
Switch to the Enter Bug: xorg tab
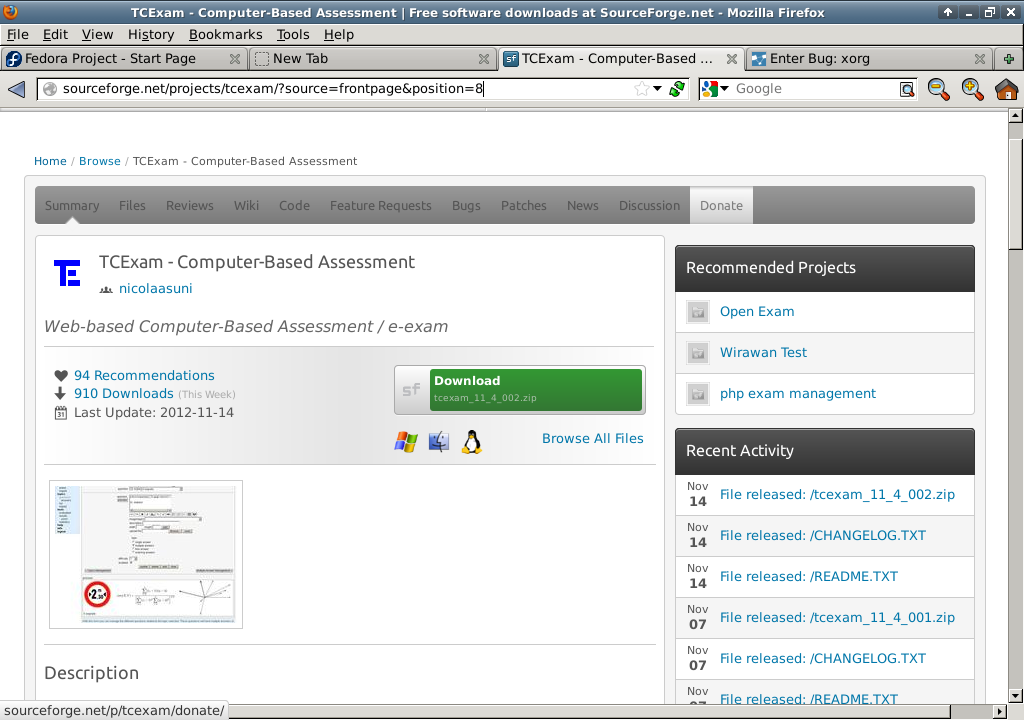tap(820, 58)
